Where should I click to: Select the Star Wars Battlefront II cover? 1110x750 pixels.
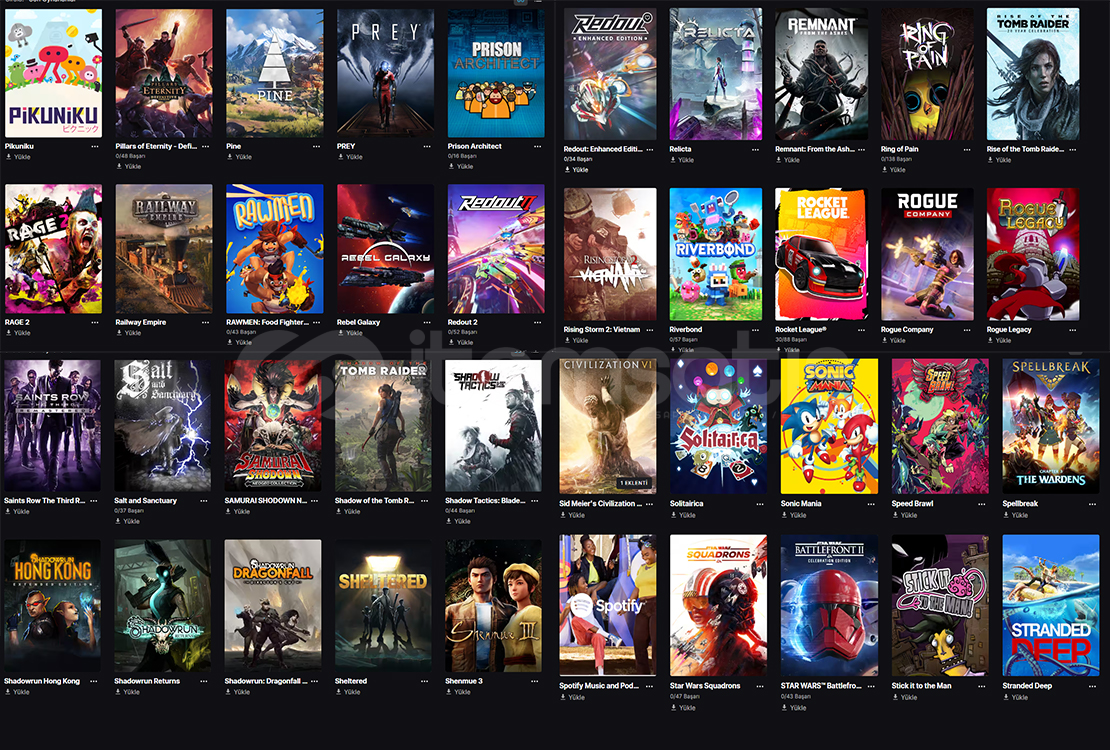click(829, 606)
